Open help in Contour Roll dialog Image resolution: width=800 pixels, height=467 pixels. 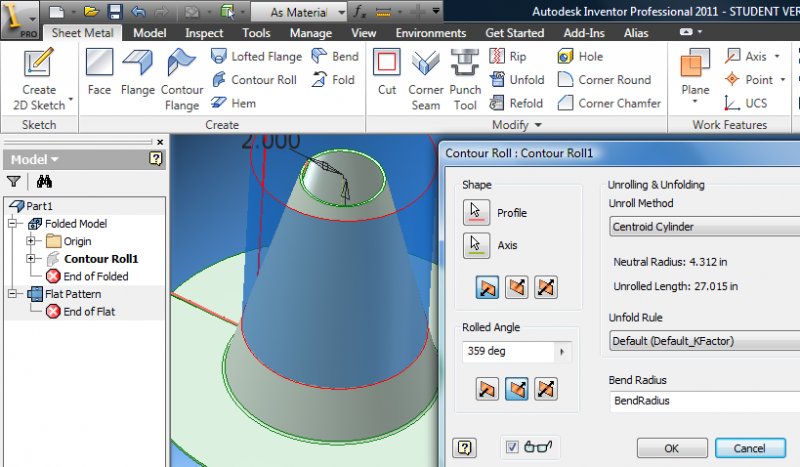[464, 448]
